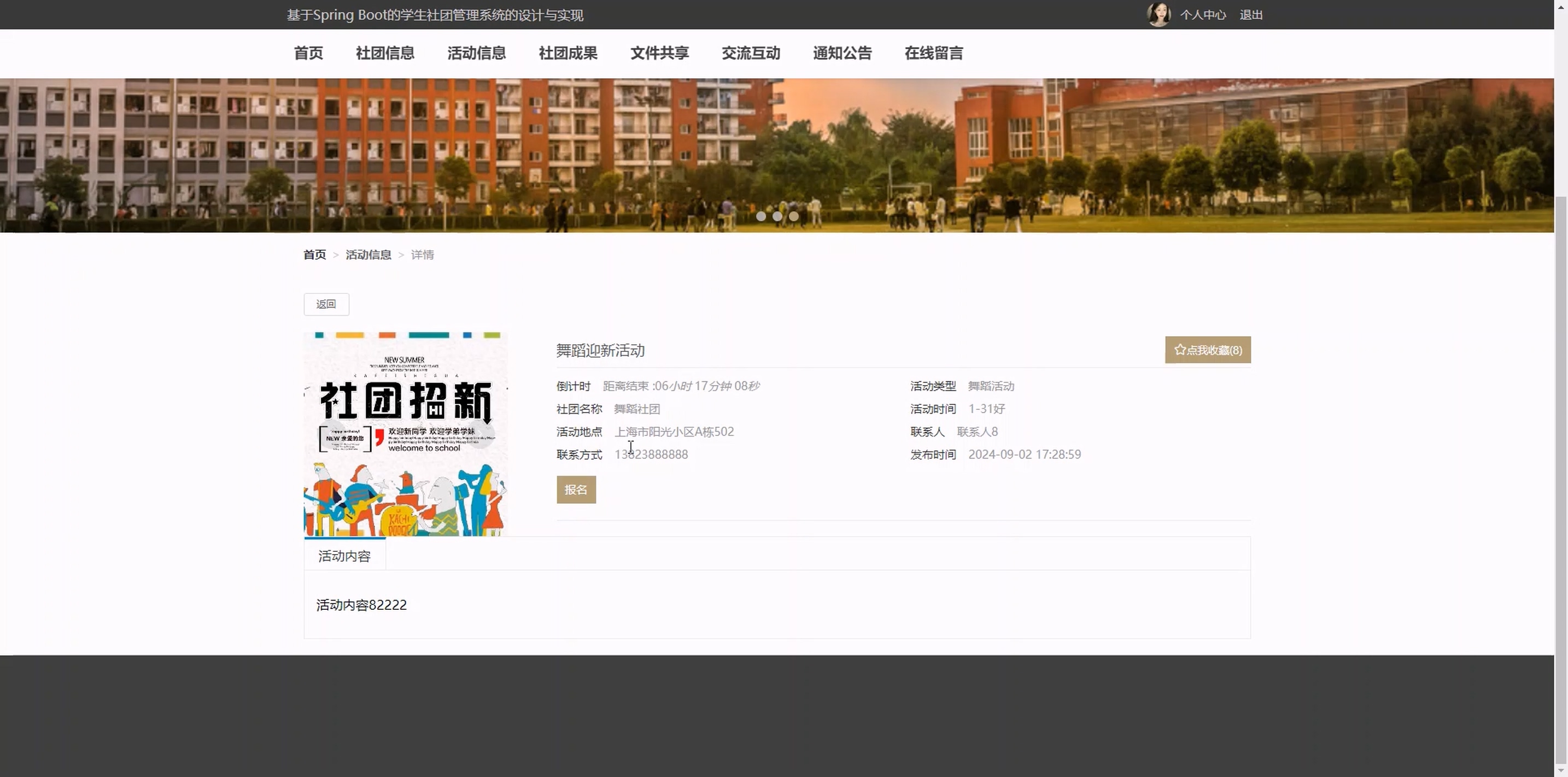
Task: Click the user avatar picture
Action: tap(1159, 15)
